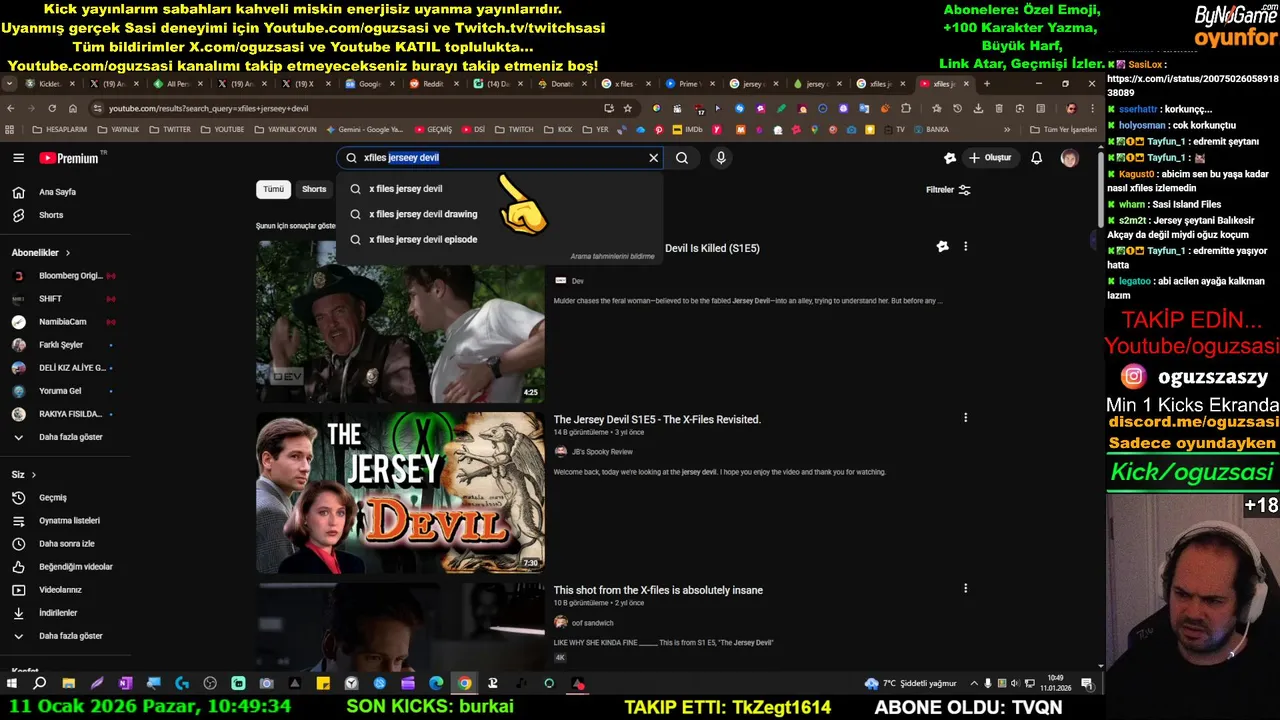Screen dimensions: 1280x720
Task: Open the Jersey Devil S1E5 Revisited thumbnail
Action: [x=400, y=492]
